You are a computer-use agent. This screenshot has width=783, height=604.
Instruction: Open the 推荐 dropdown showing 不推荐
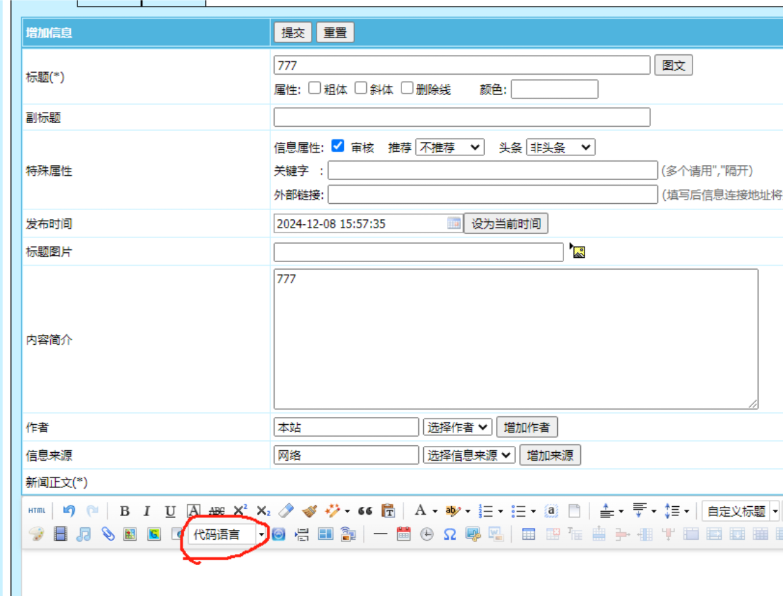click(x=449, y=147)
